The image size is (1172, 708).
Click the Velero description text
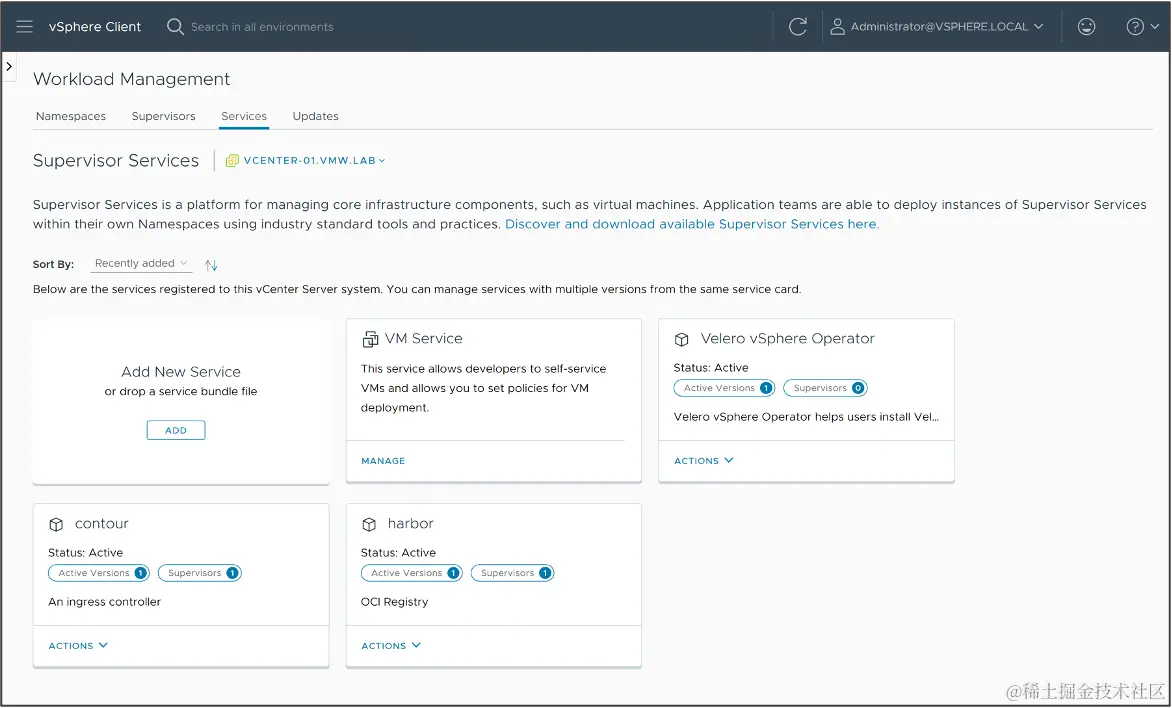(806, 417)
